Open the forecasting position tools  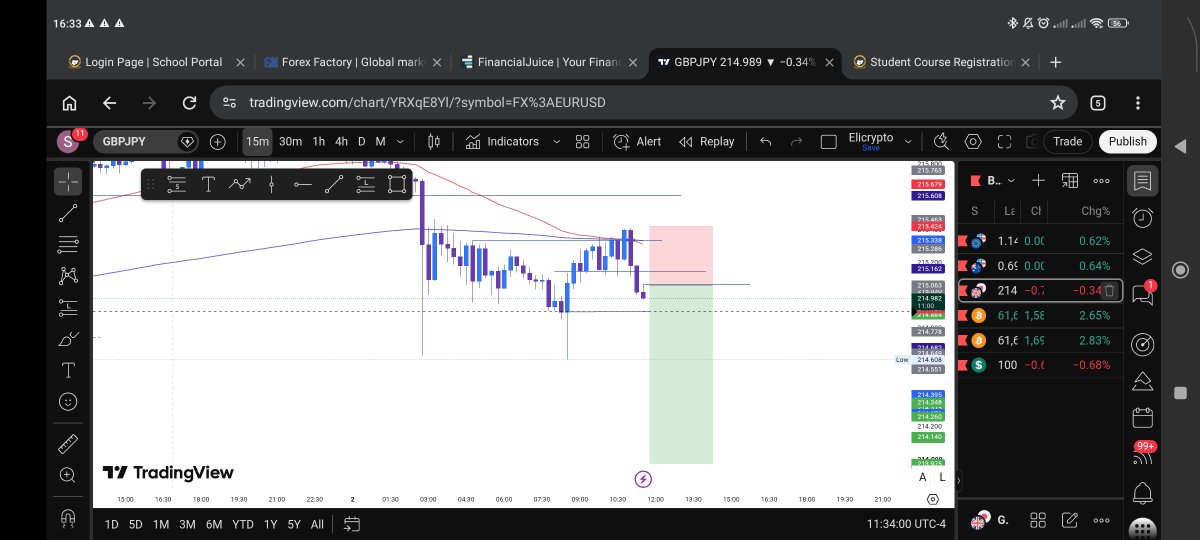[68, 307]
